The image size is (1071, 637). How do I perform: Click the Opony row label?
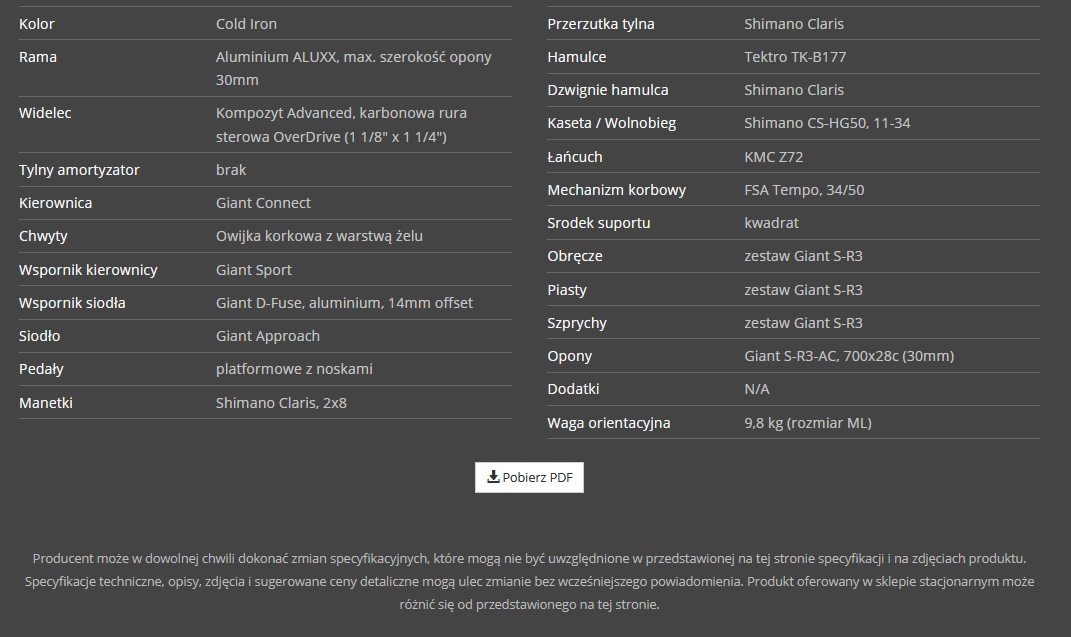570,356
